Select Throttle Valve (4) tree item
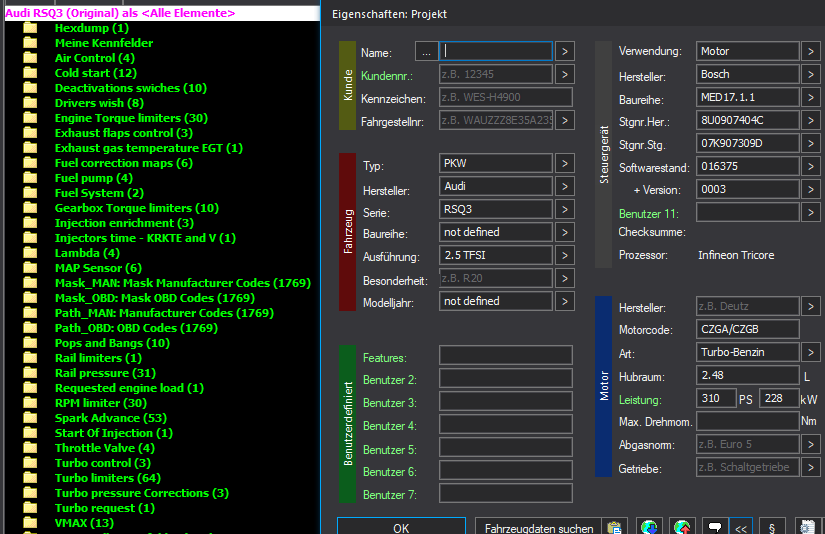The width and height of the screenshot is (825, 534). [x=105, y=448]
